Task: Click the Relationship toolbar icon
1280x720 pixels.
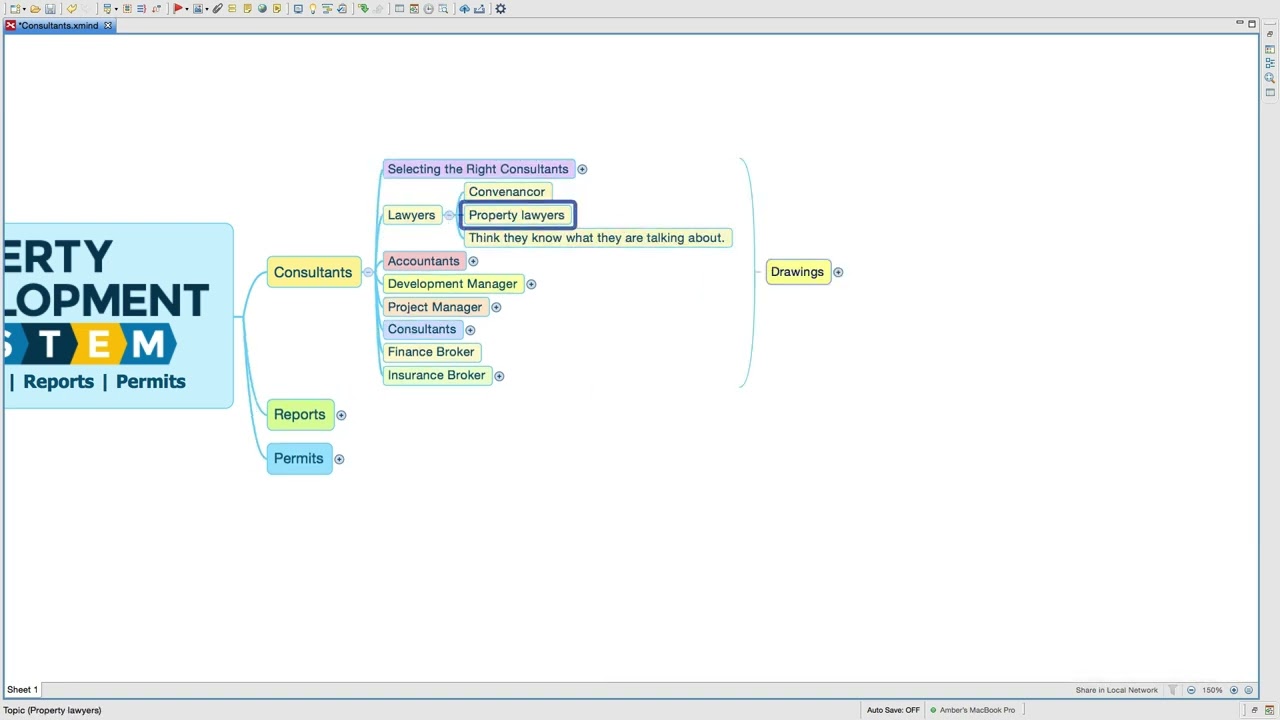Action: [x=156, y=9]
